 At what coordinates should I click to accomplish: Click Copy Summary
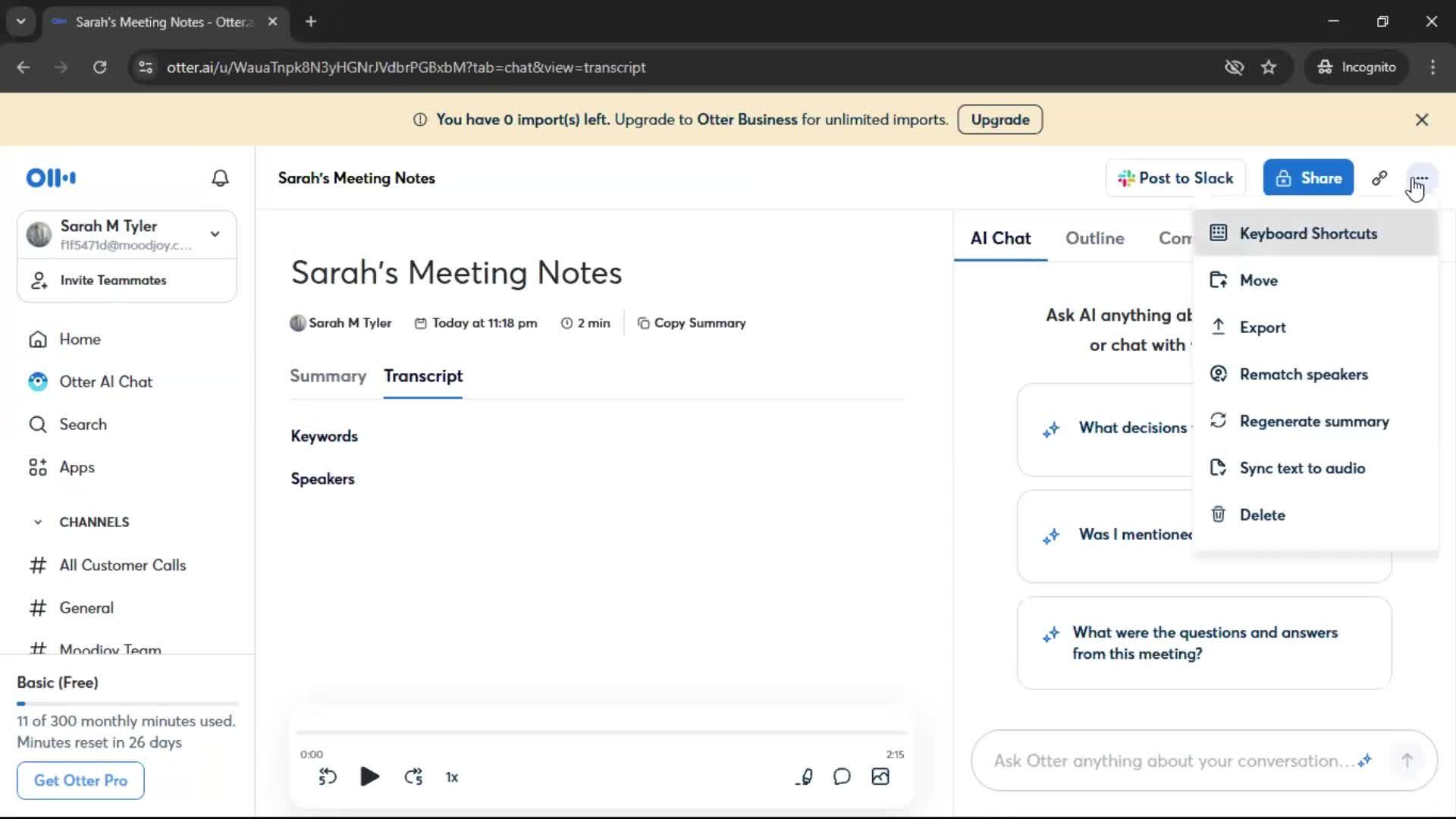[692, 323]
